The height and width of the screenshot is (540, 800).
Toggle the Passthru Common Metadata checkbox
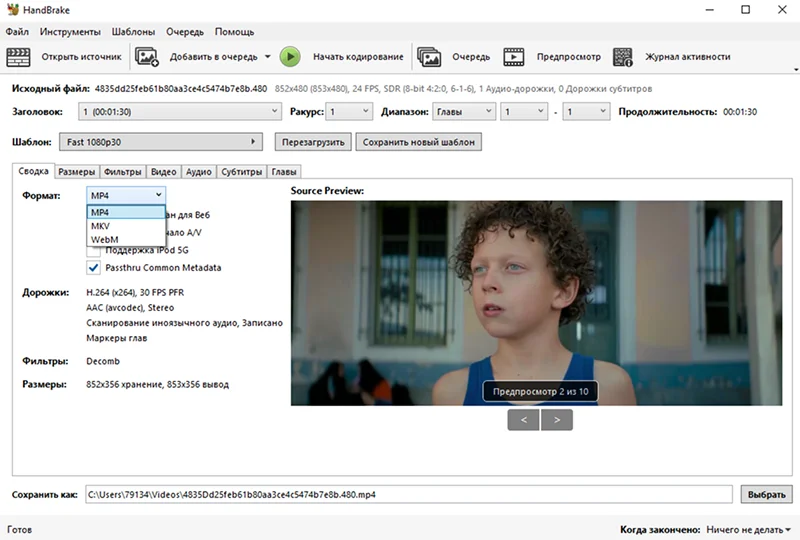93,268
